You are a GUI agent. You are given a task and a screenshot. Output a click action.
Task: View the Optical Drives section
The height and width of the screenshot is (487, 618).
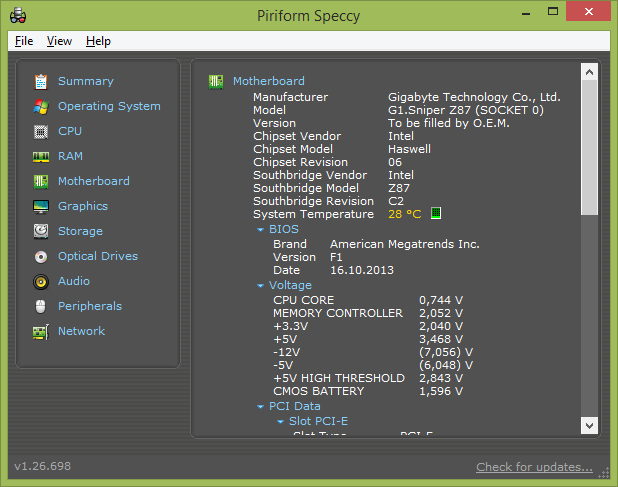(x=98, y=257)
